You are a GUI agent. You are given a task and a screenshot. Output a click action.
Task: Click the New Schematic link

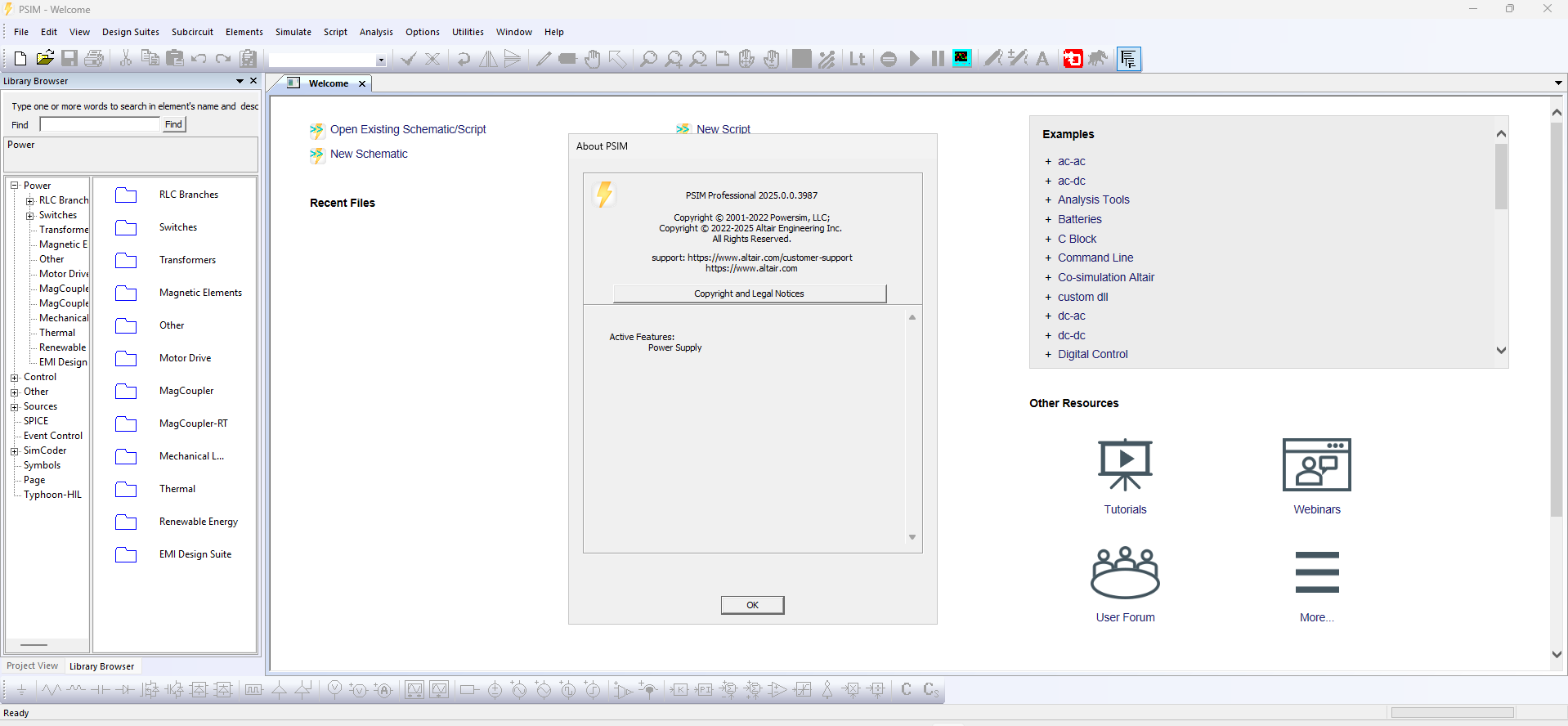(369, 154)
